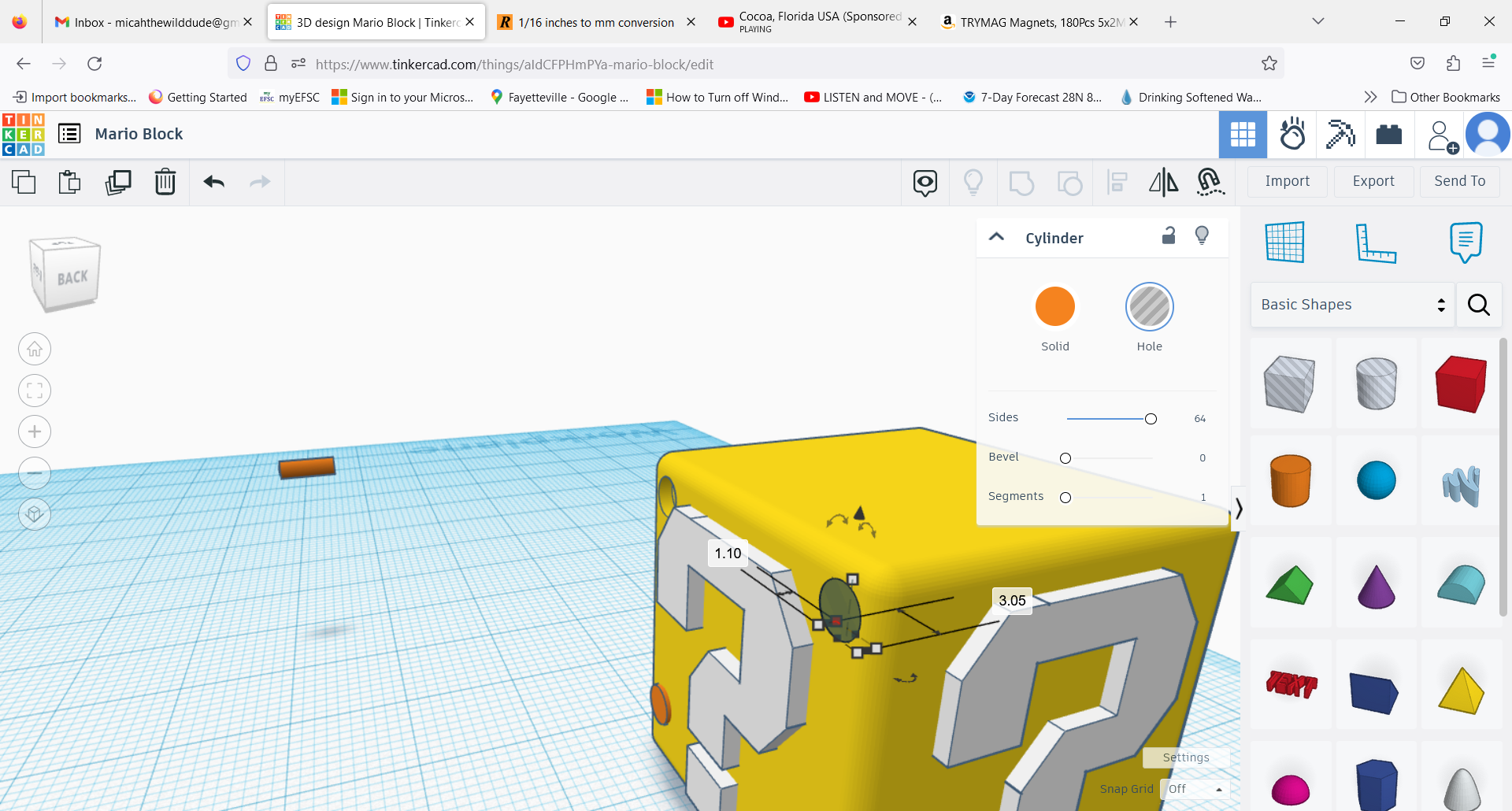1512x811 pixels.
Task: Select the red Box shape thumbnail
Action: pyautogui.click(x=1461, y=383)
